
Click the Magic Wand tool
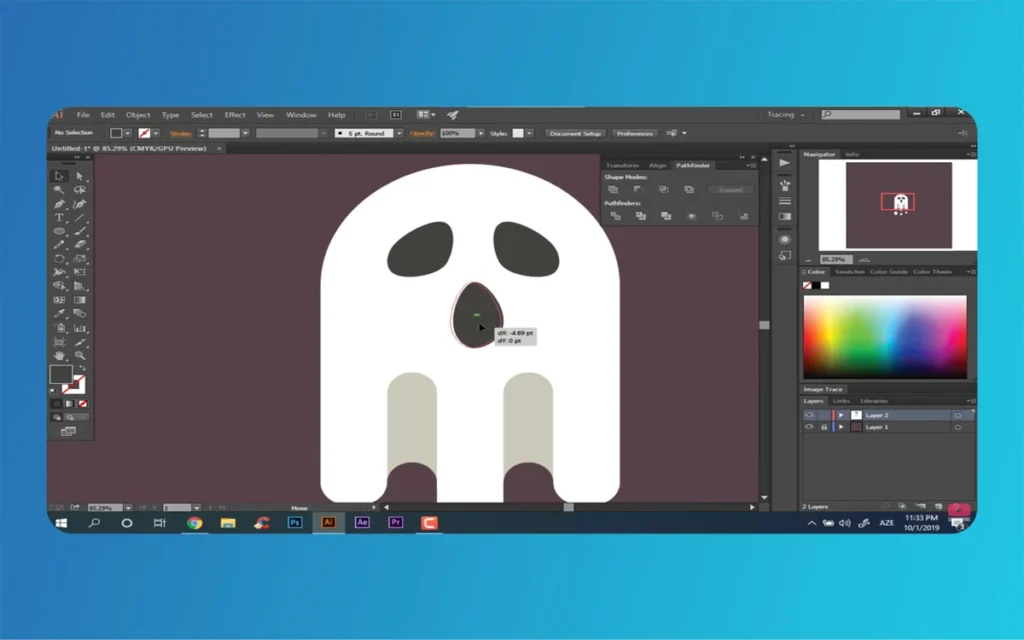click(x=60, y=190)
